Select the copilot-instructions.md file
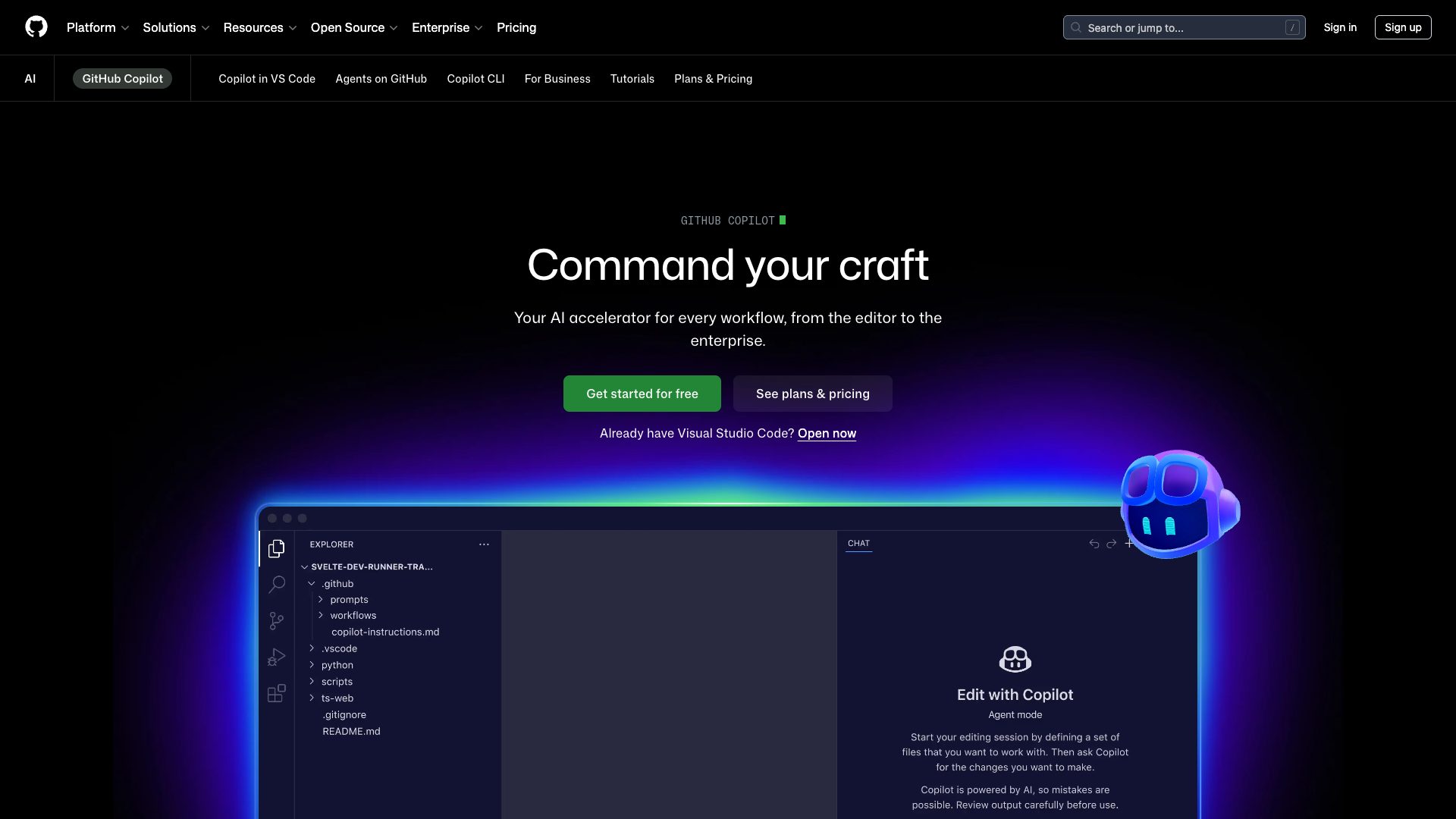This screenshot has width=1456, height=819. 384,632
